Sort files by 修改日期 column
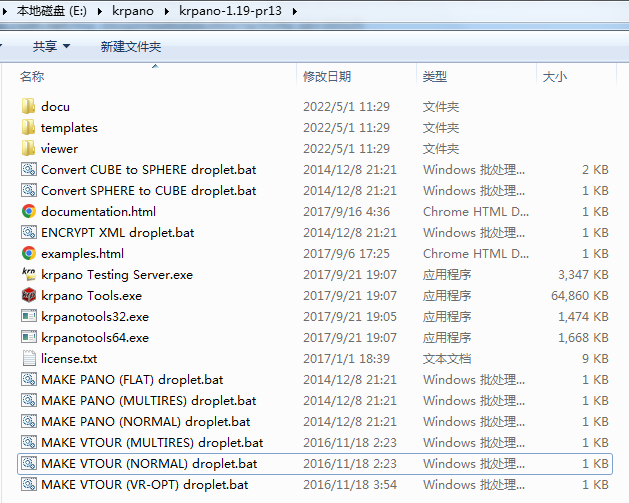 tap(327, 77)
